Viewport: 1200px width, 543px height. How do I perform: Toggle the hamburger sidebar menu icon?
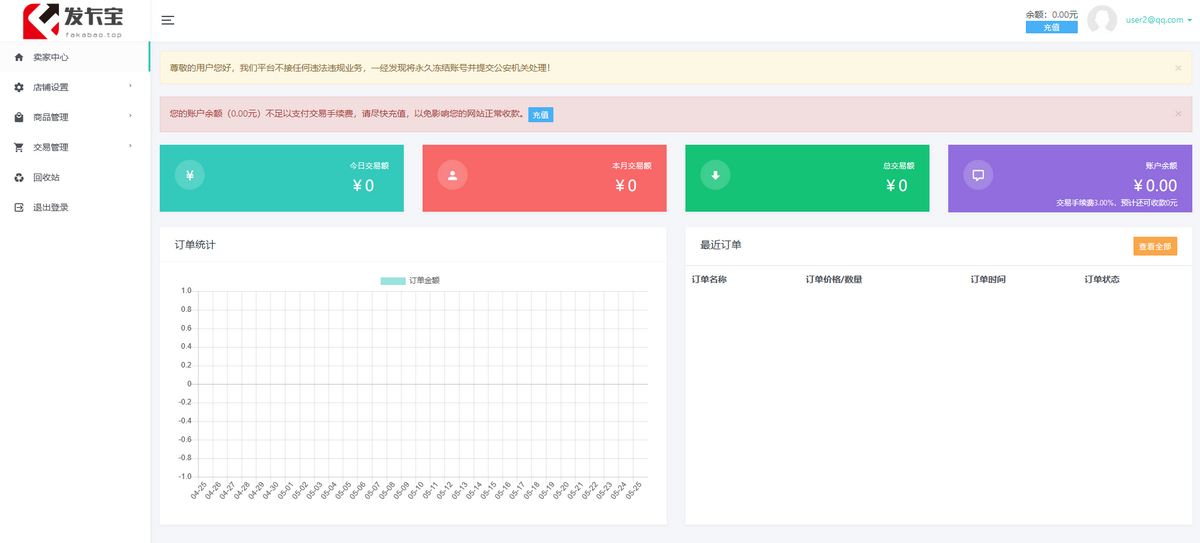tap(168, 20)
